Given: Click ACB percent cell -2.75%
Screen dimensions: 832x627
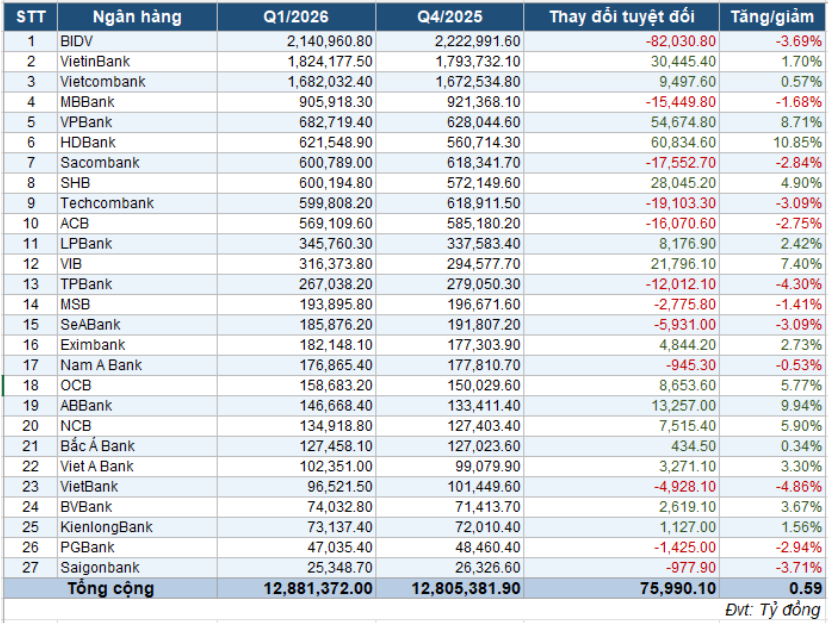Looking at the screenshot, I should click(772, 223).
